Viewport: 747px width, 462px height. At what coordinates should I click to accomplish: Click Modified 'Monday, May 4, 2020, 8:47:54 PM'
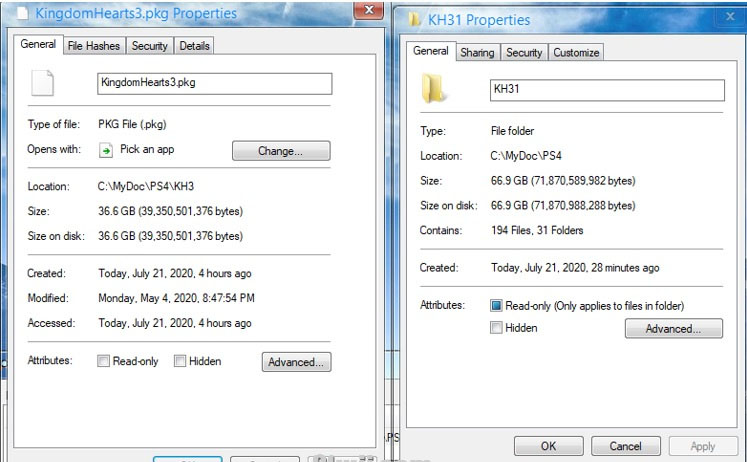click(x=176, y=298)
